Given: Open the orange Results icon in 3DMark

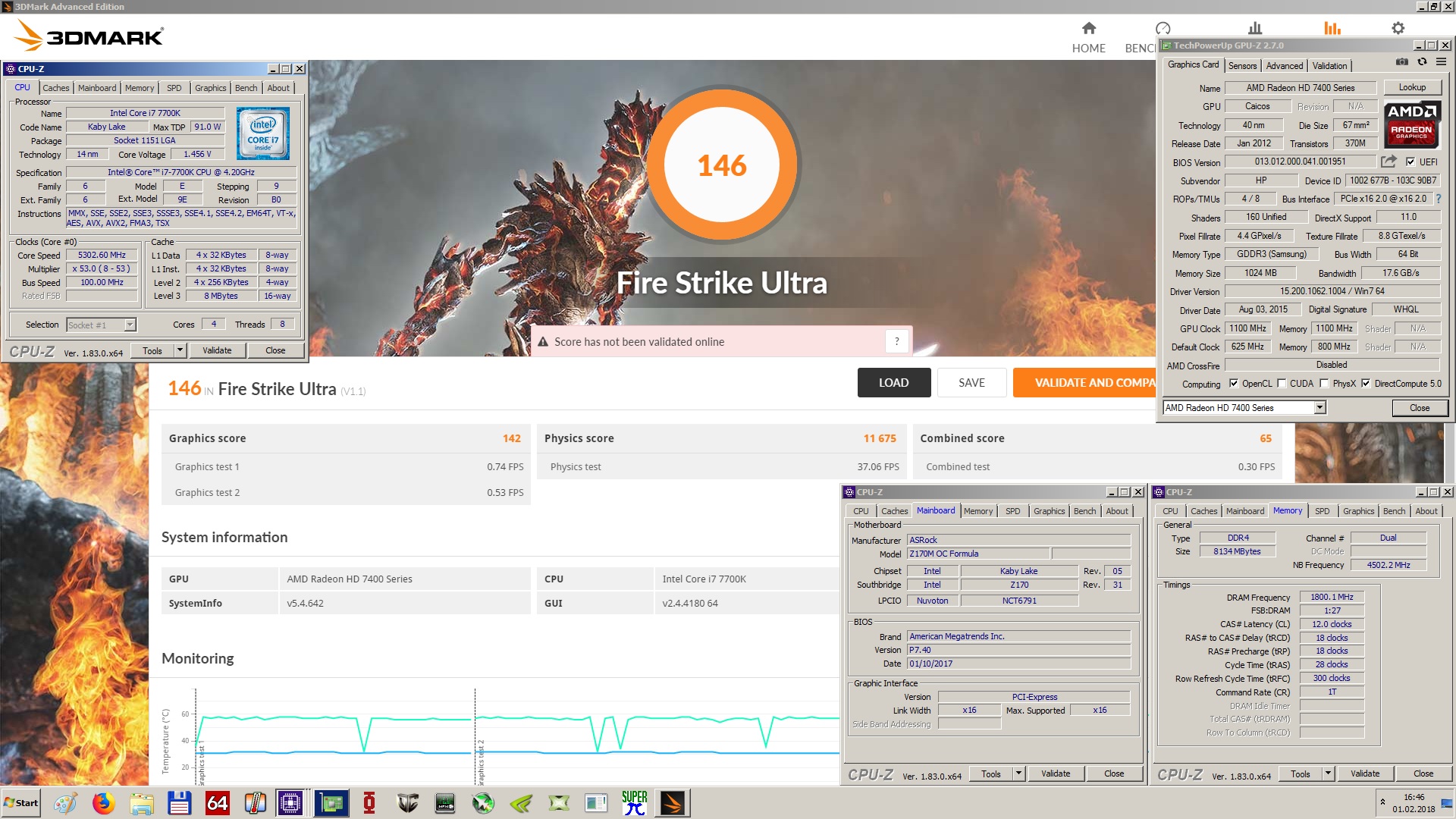Looking at the screenshot, I should tap(1332, 29).
